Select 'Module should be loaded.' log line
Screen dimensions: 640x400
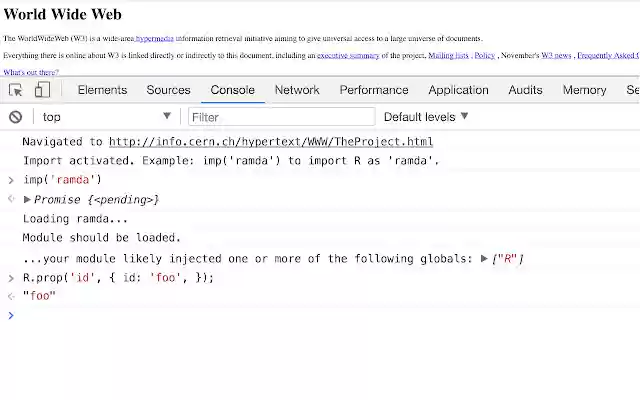click(x=102, y=238)
